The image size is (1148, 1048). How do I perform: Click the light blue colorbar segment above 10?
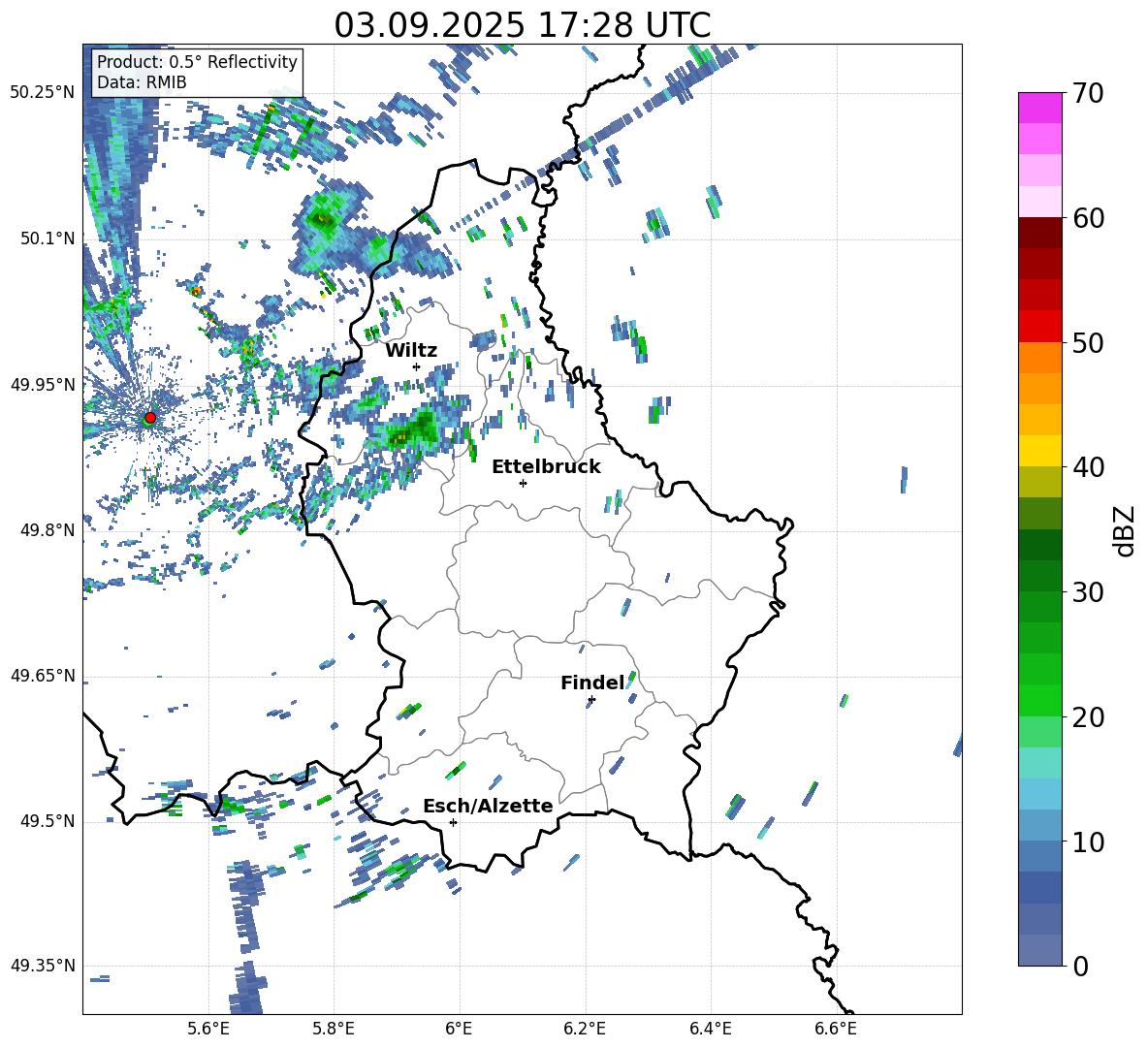point(1040,826)
